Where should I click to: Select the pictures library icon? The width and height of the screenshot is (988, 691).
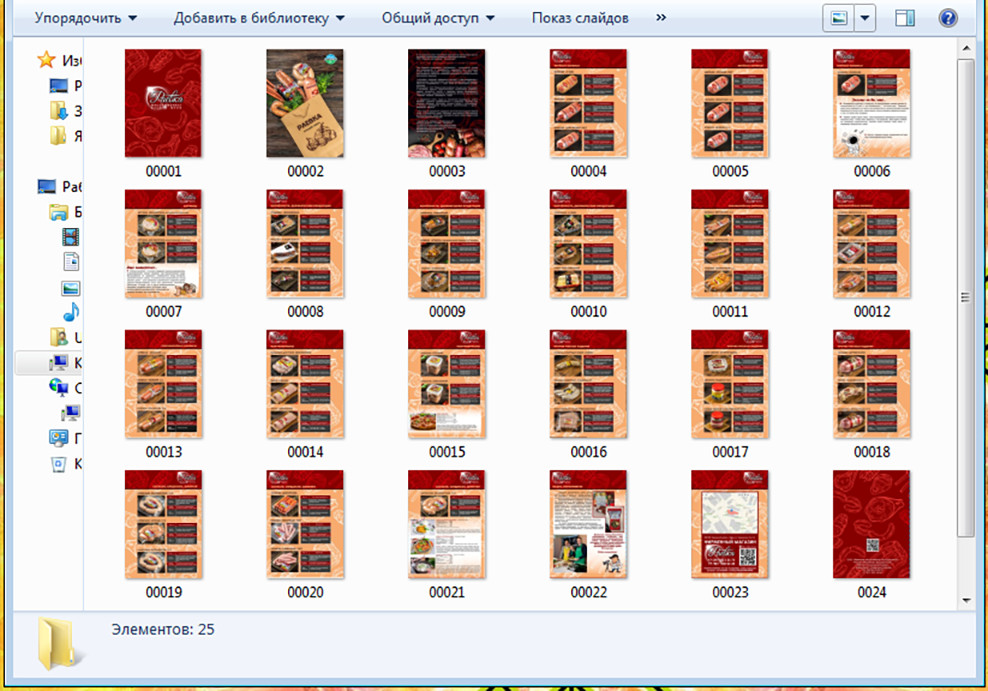pos(71,288)
